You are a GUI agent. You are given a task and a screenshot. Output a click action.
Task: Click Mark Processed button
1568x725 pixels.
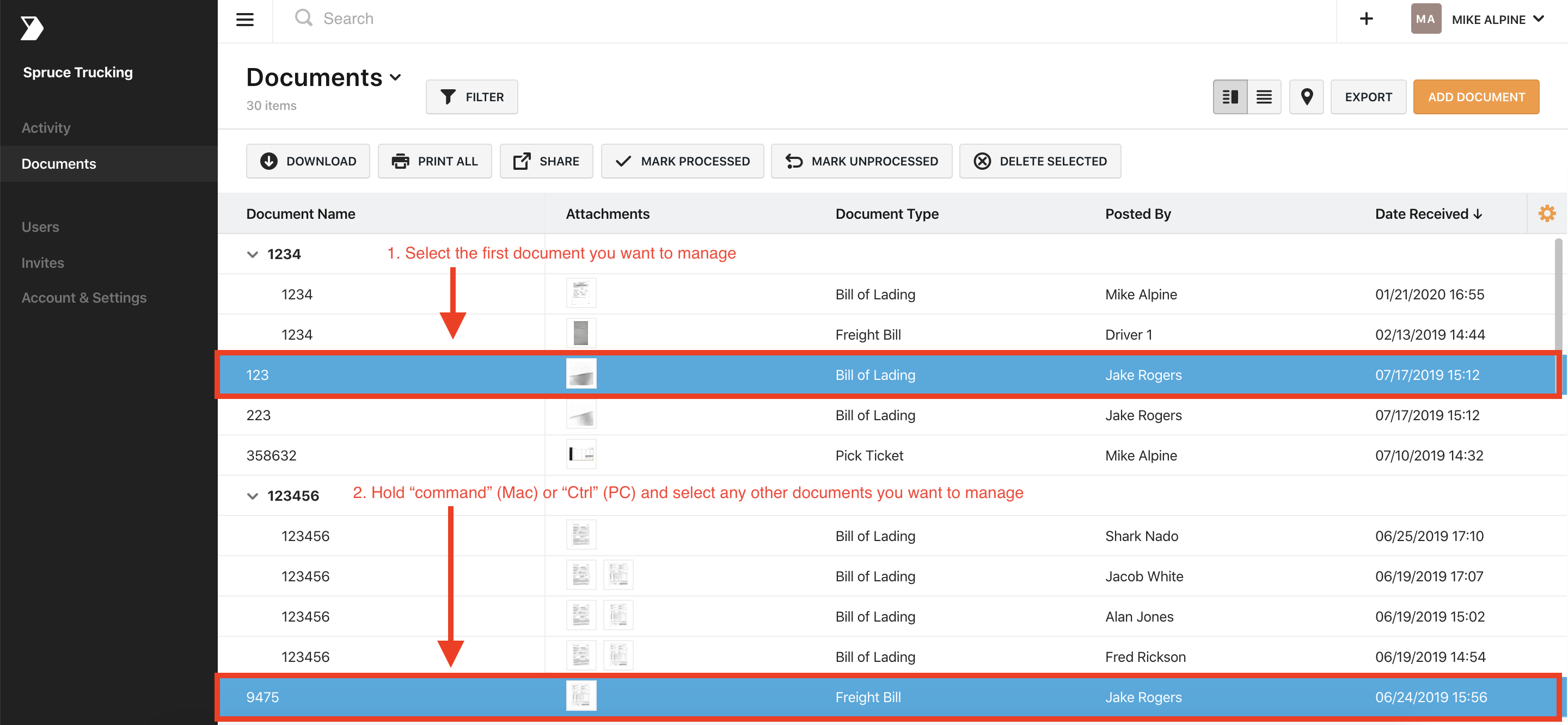[x=682, y=161]
